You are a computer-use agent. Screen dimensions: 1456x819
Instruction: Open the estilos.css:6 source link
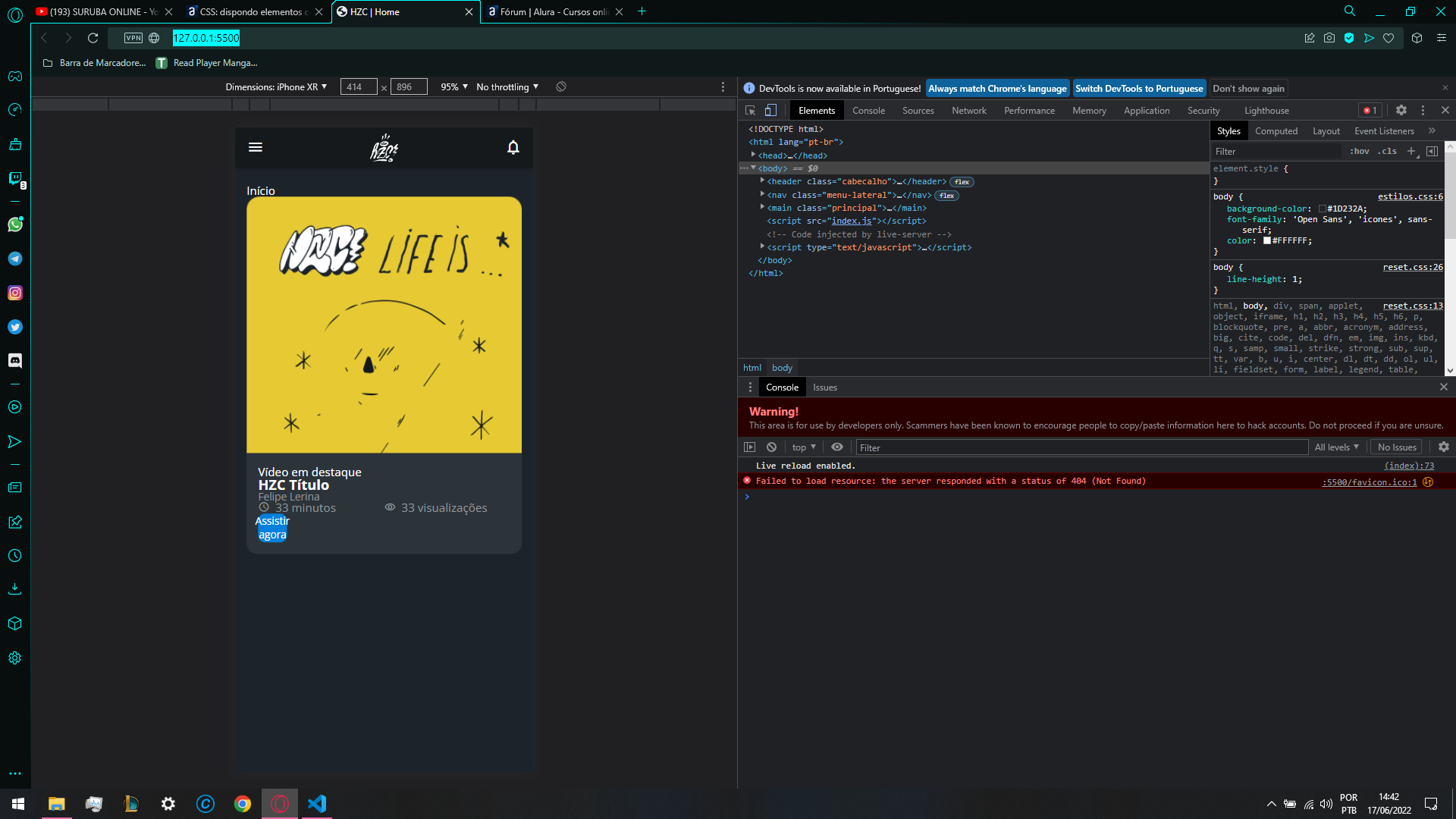(x=1410, y=196)
